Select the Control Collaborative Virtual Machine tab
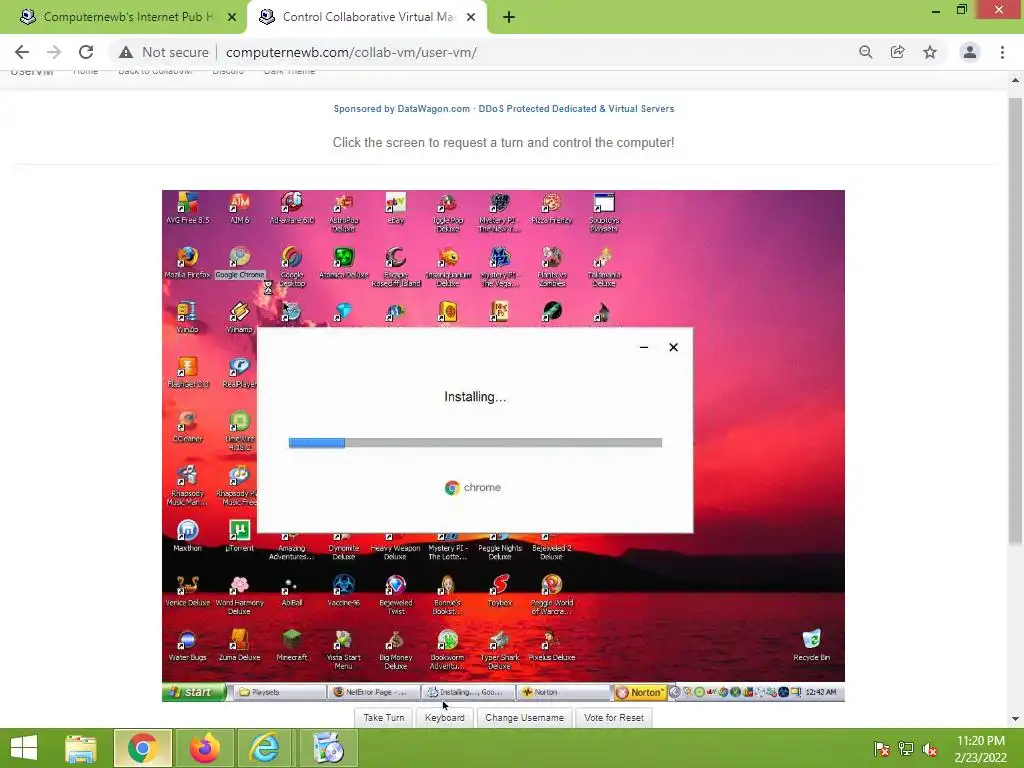 [368, 17]
